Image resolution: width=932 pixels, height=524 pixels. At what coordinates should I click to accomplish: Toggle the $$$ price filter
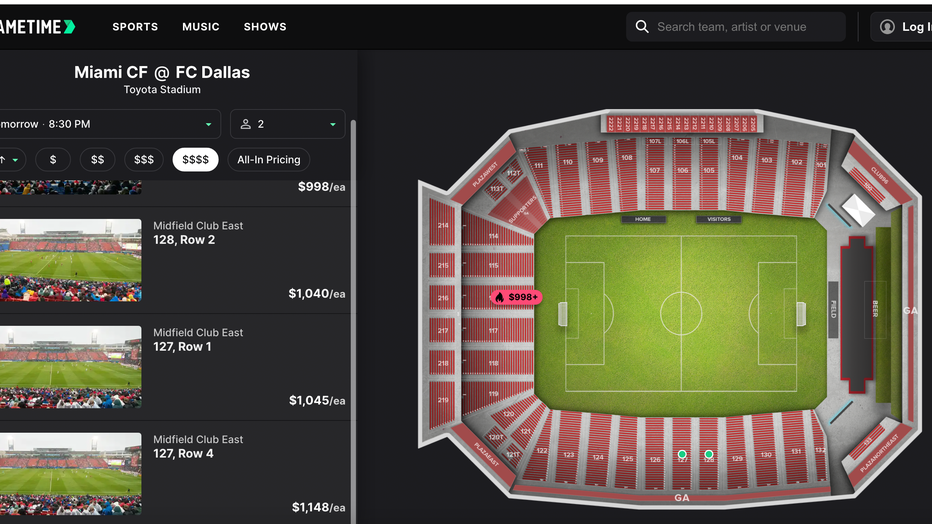(144, 159)
